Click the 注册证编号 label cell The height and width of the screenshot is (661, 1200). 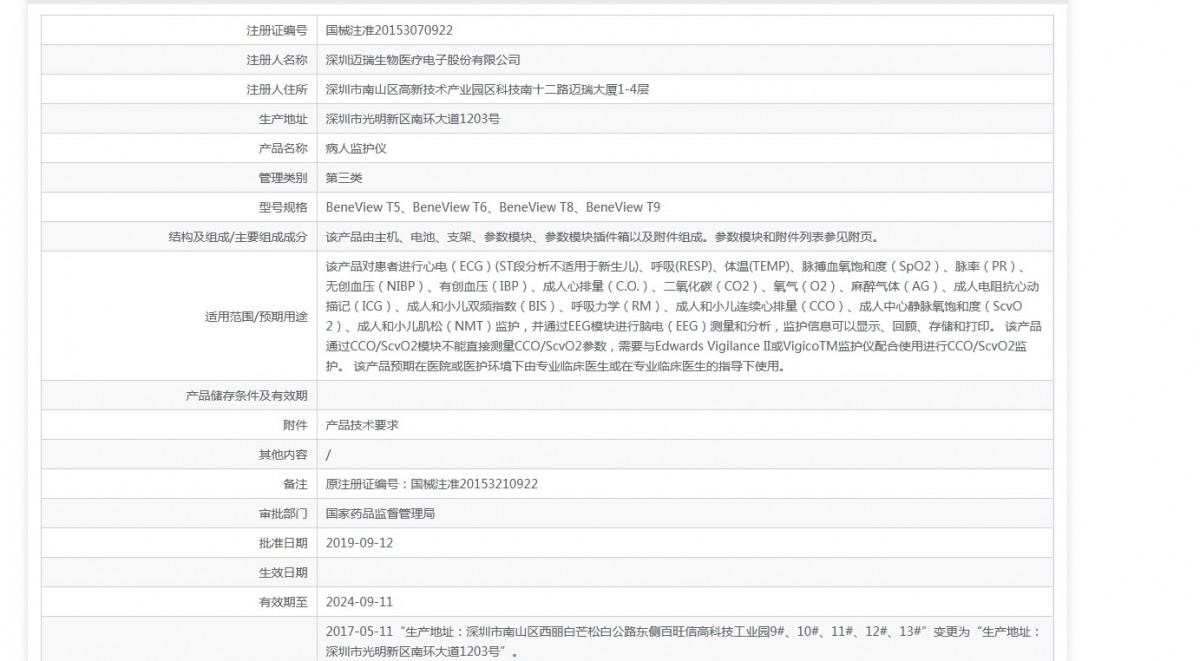277,31
